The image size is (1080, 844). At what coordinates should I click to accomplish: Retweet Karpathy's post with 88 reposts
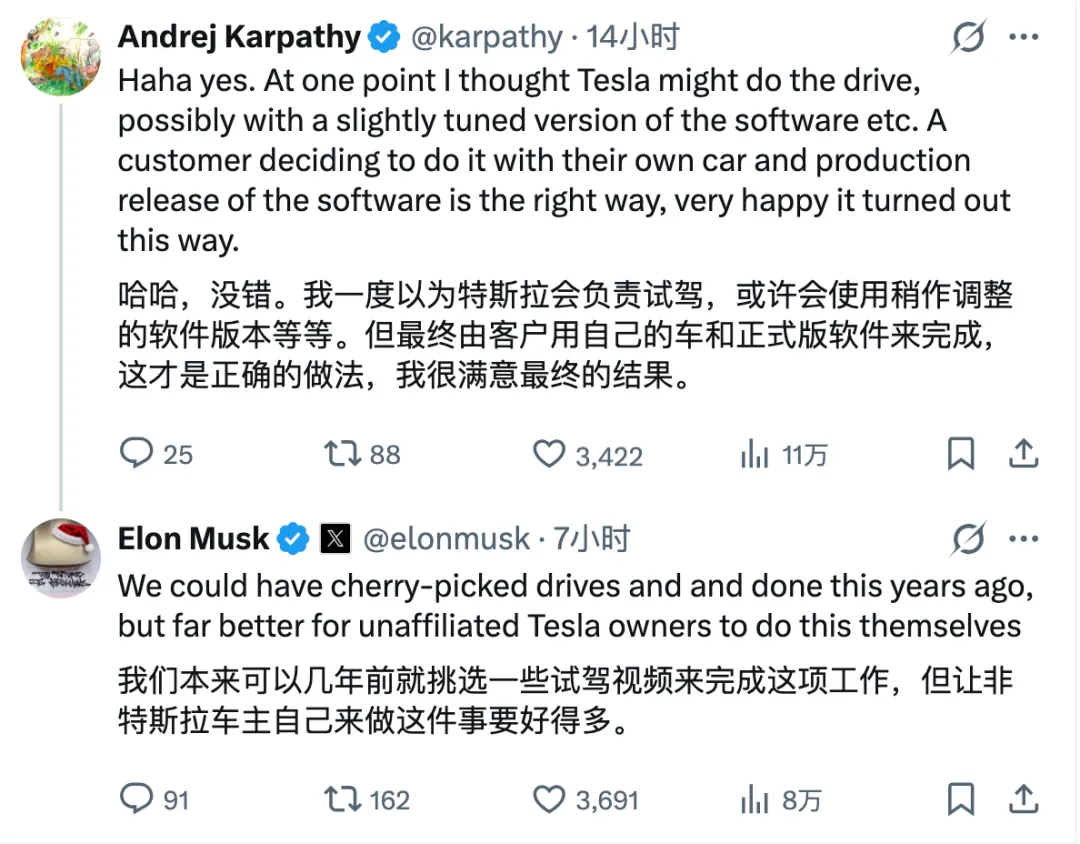tap(343, 455)
